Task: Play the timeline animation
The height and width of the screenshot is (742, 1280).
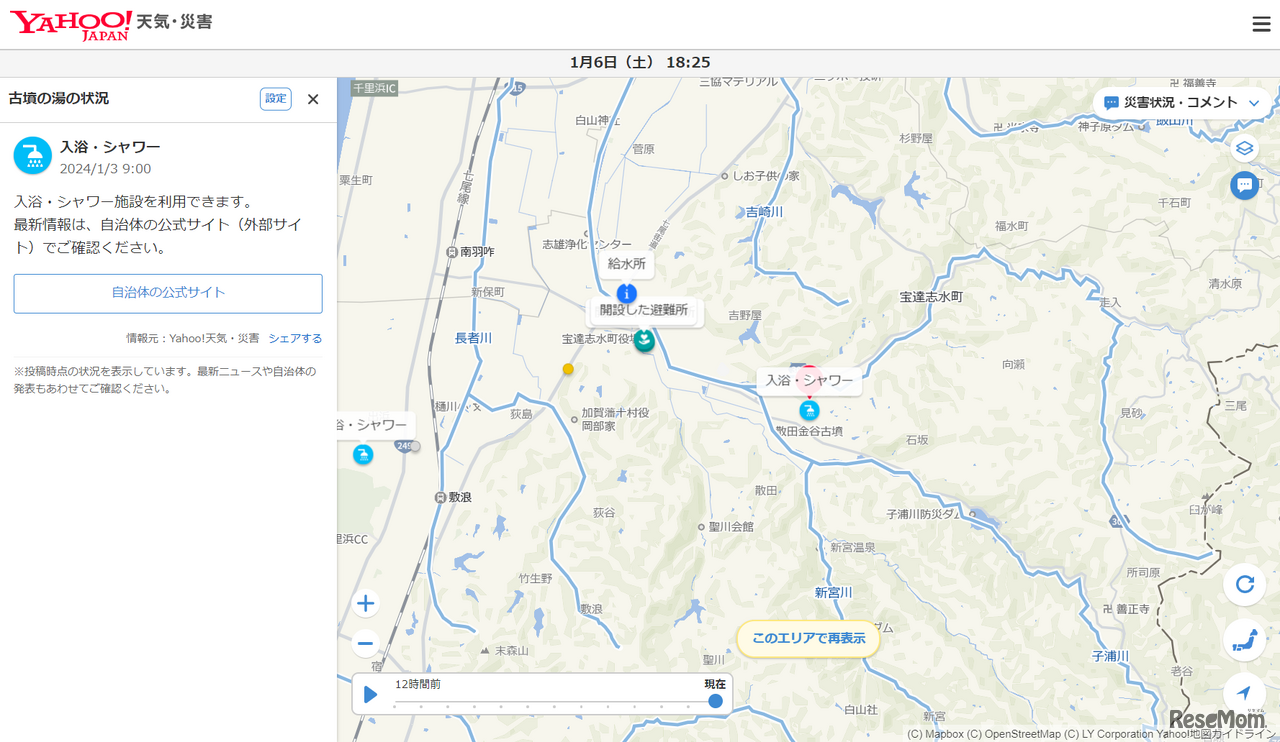Action: (370, 694)
